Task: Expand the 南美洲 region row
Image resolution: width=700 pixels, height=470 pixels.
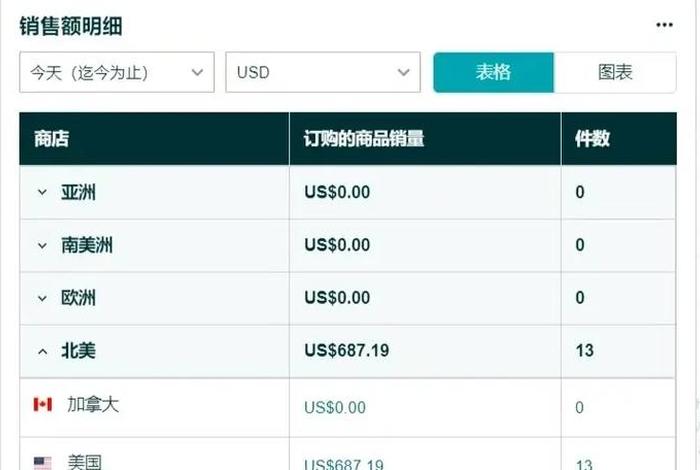Action: pyautogui.click(x=42, y=245)
